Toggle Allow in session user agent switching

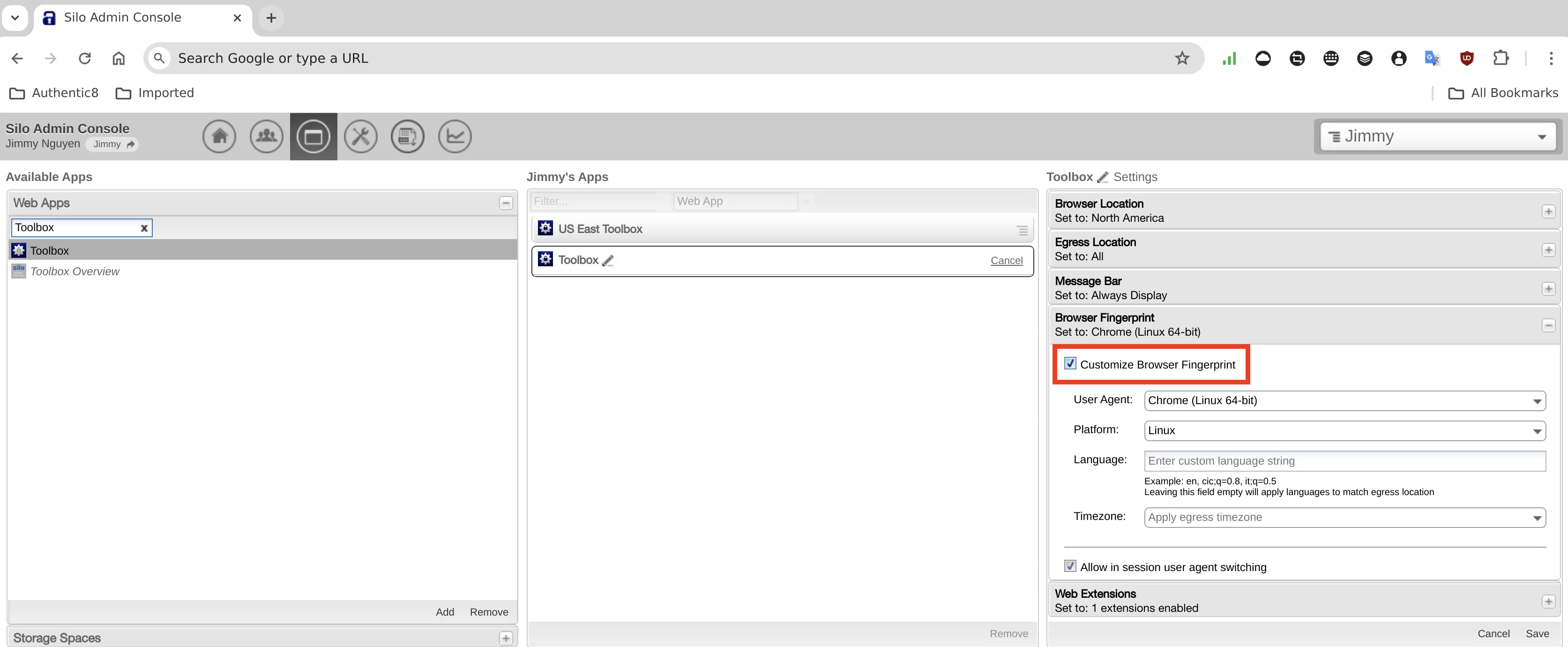pos(1069,566)
